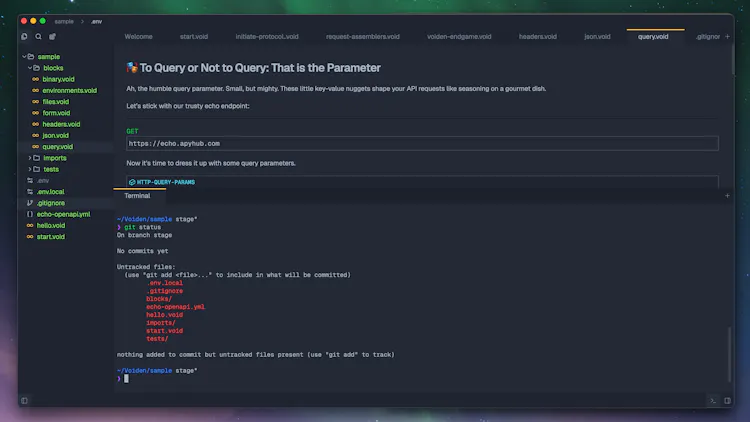750x422 pixels.
Task: Click the void file icon beside query.void
Action: [x=35, y=147]
